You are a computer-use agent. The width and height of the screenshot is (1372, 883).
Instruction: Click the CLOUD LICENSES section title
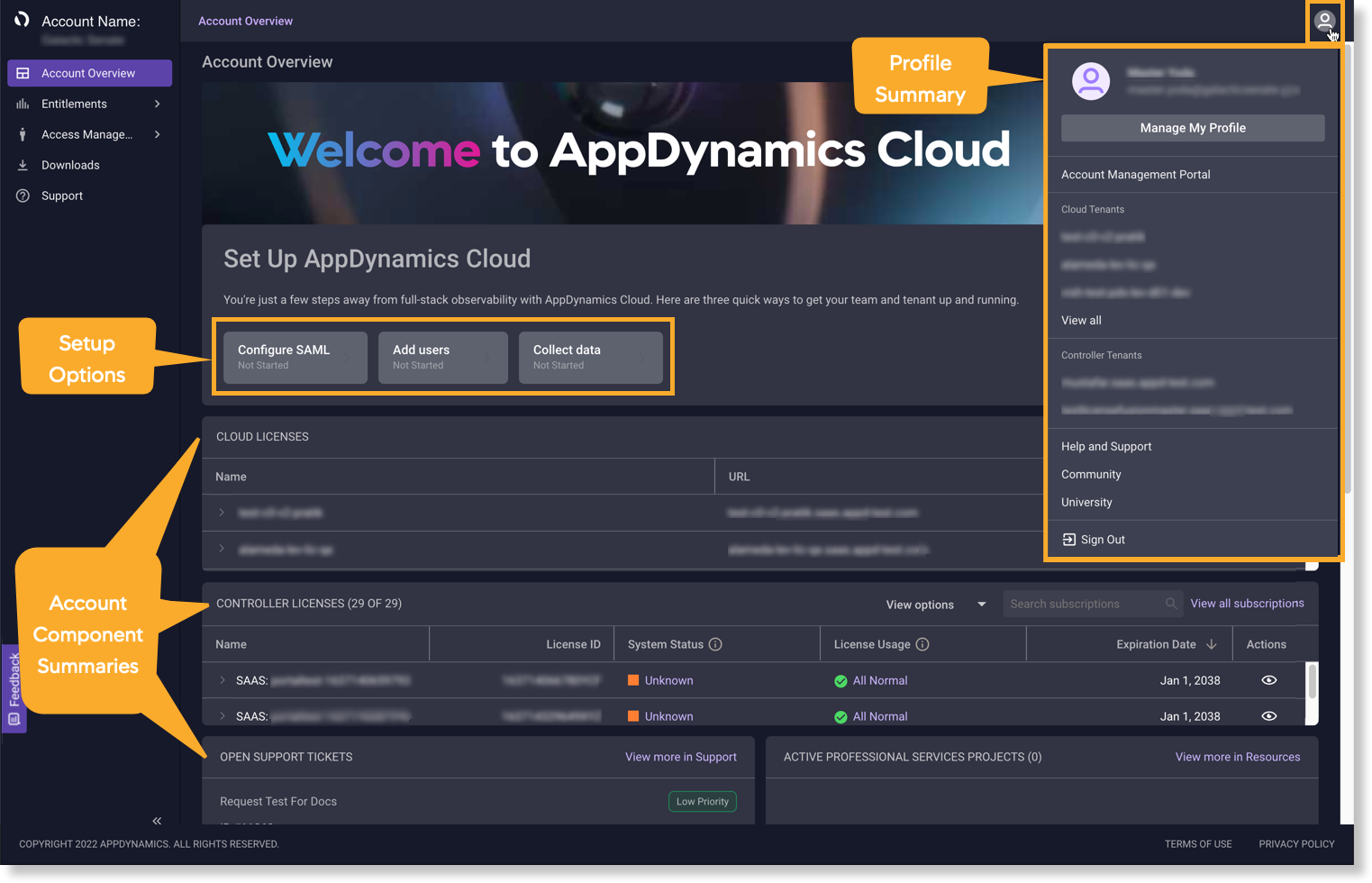coord(262,437)
